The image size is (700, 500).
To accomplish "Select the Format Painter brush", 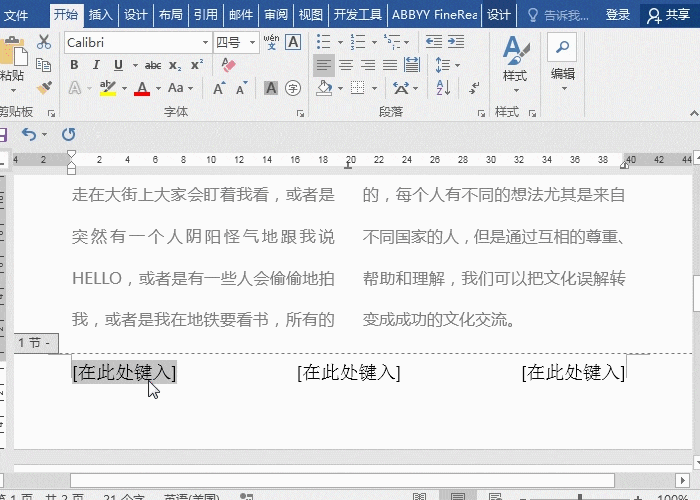I will 44,88.
